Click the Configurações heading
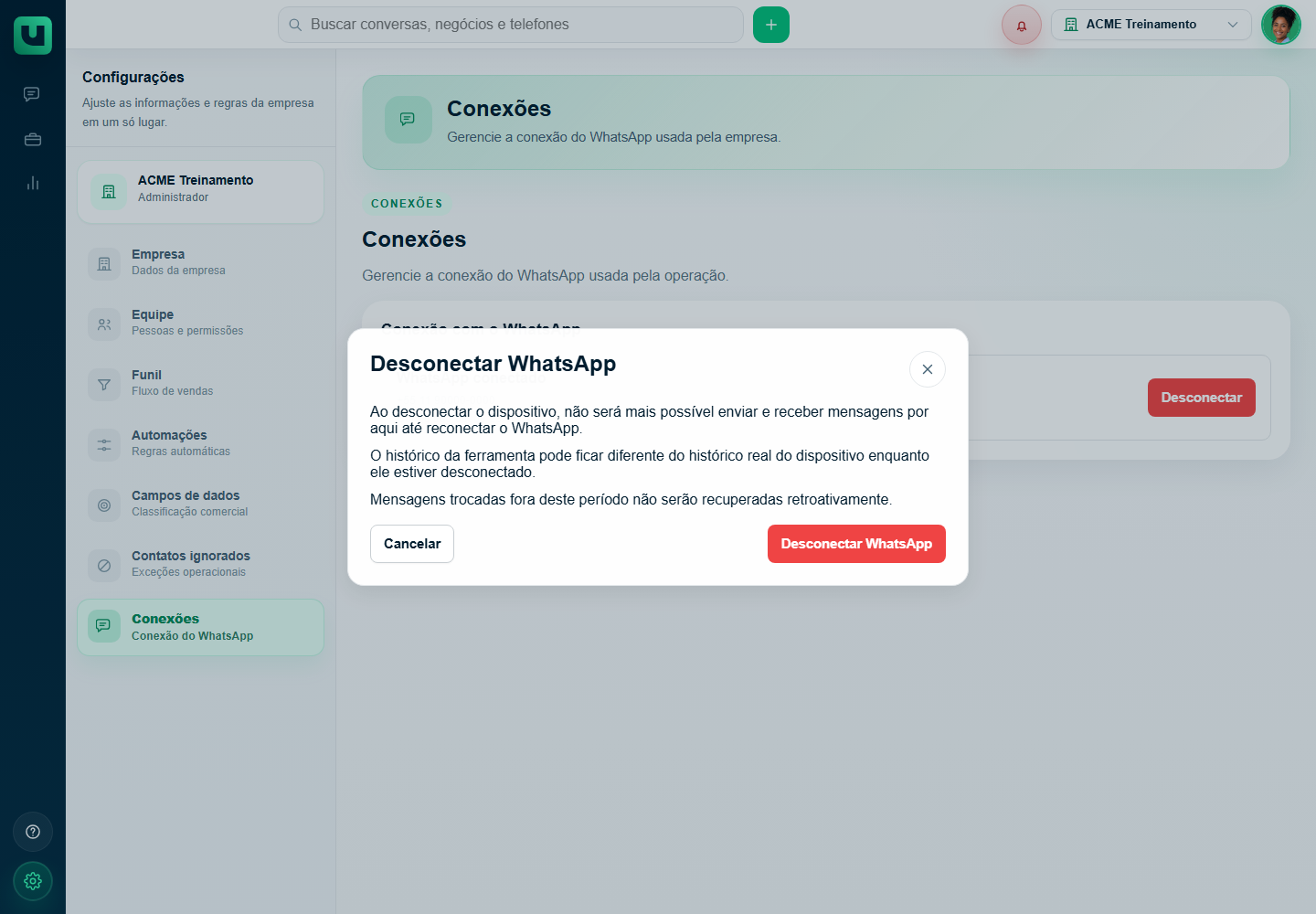The height and width of the screenshot is (914, 1316). click(133, 78)
